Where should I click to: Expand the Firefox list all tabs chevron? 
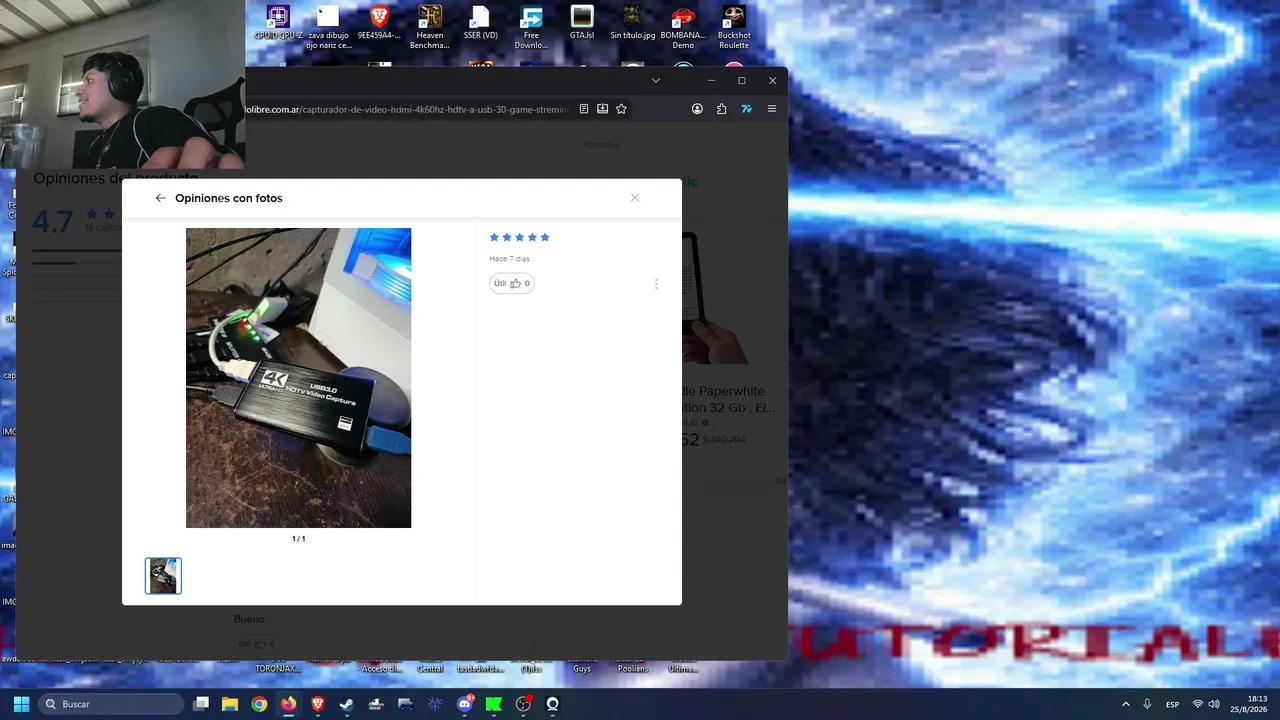click(656, 80)
